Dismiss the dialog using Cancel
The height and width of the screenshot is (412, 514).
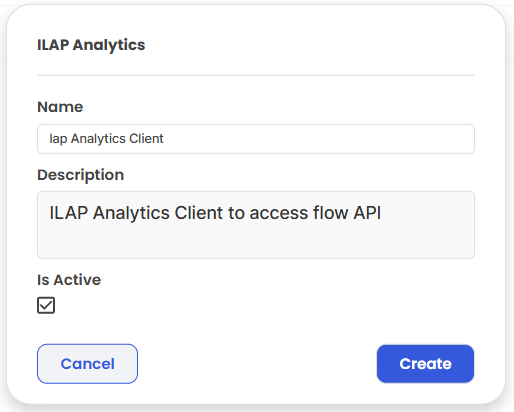click(x=87, y=364)
